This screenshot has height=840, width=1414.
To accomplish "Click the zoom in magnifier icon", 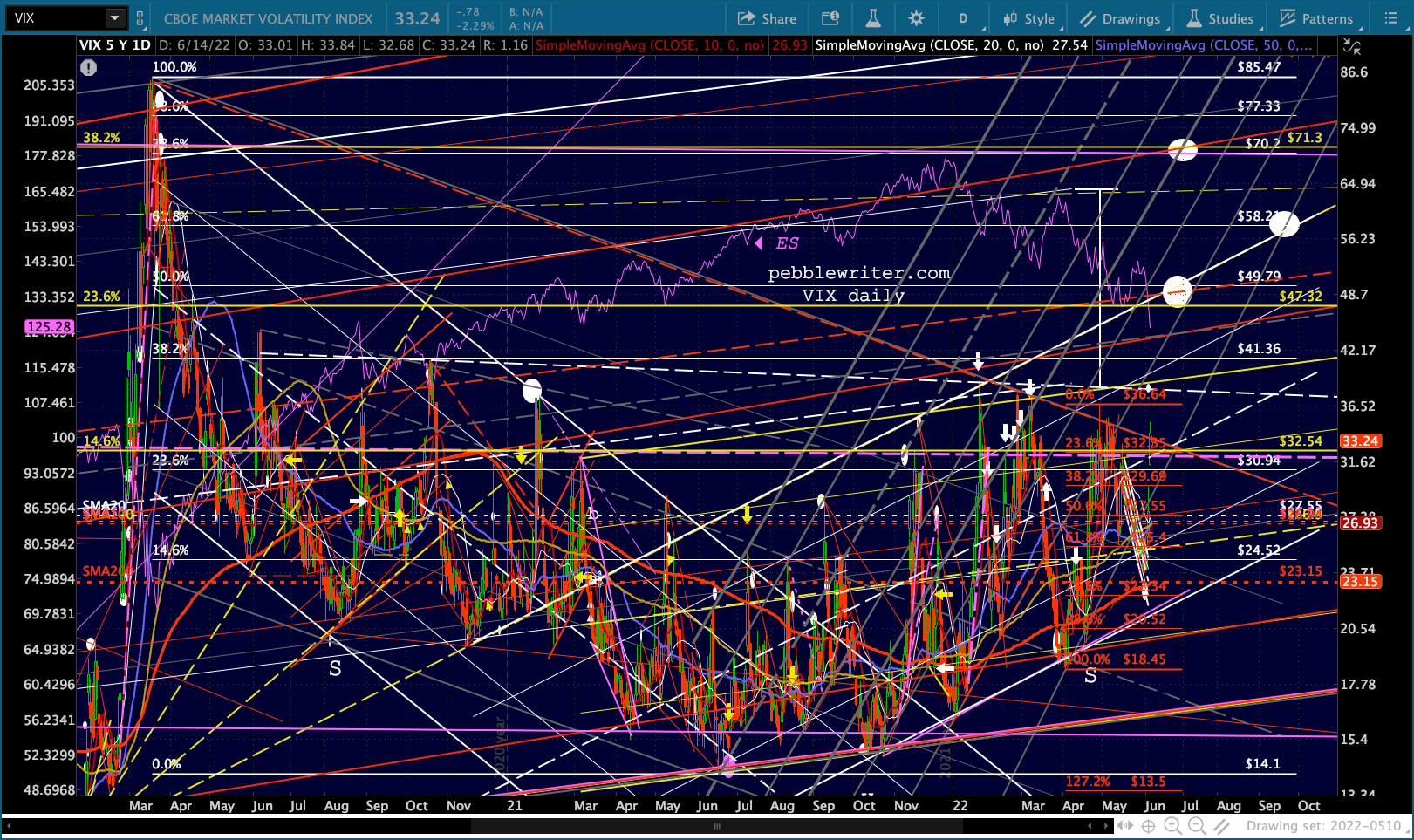I will [1172, 826].
